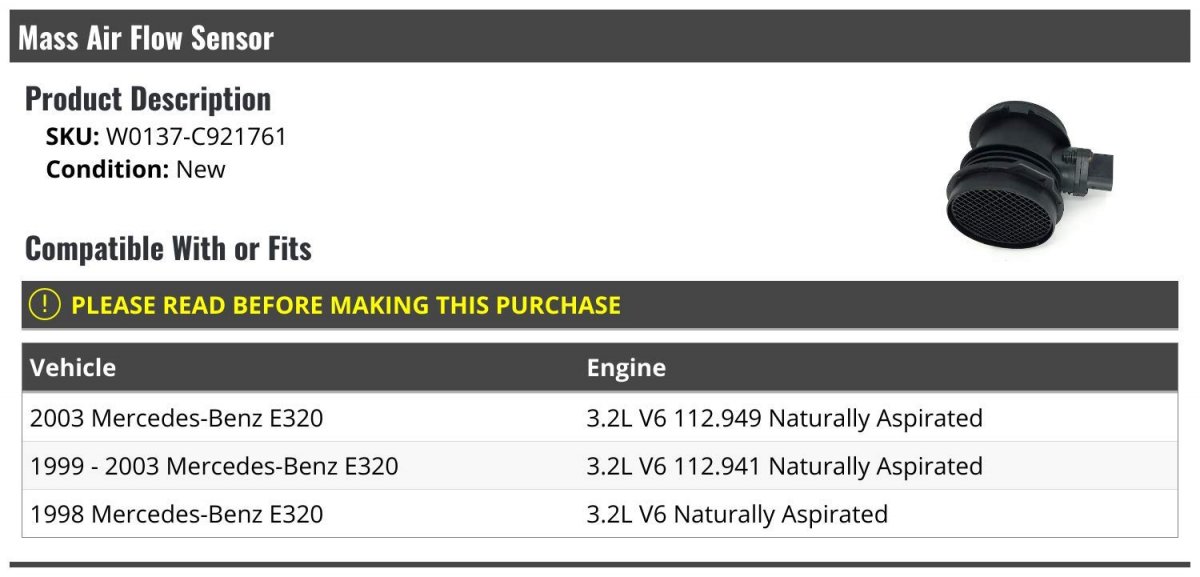The height and width of the screenshot is (577, 1200).
Task: Select the 1999 - 2003 Mercedes-Benz E320 row
Action: 214,466
